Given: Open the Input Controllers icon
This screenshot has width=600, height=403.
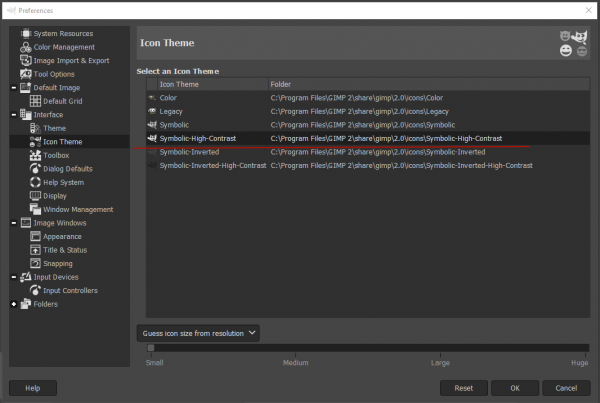Looking at the screenshot, I should pos(35,290).
